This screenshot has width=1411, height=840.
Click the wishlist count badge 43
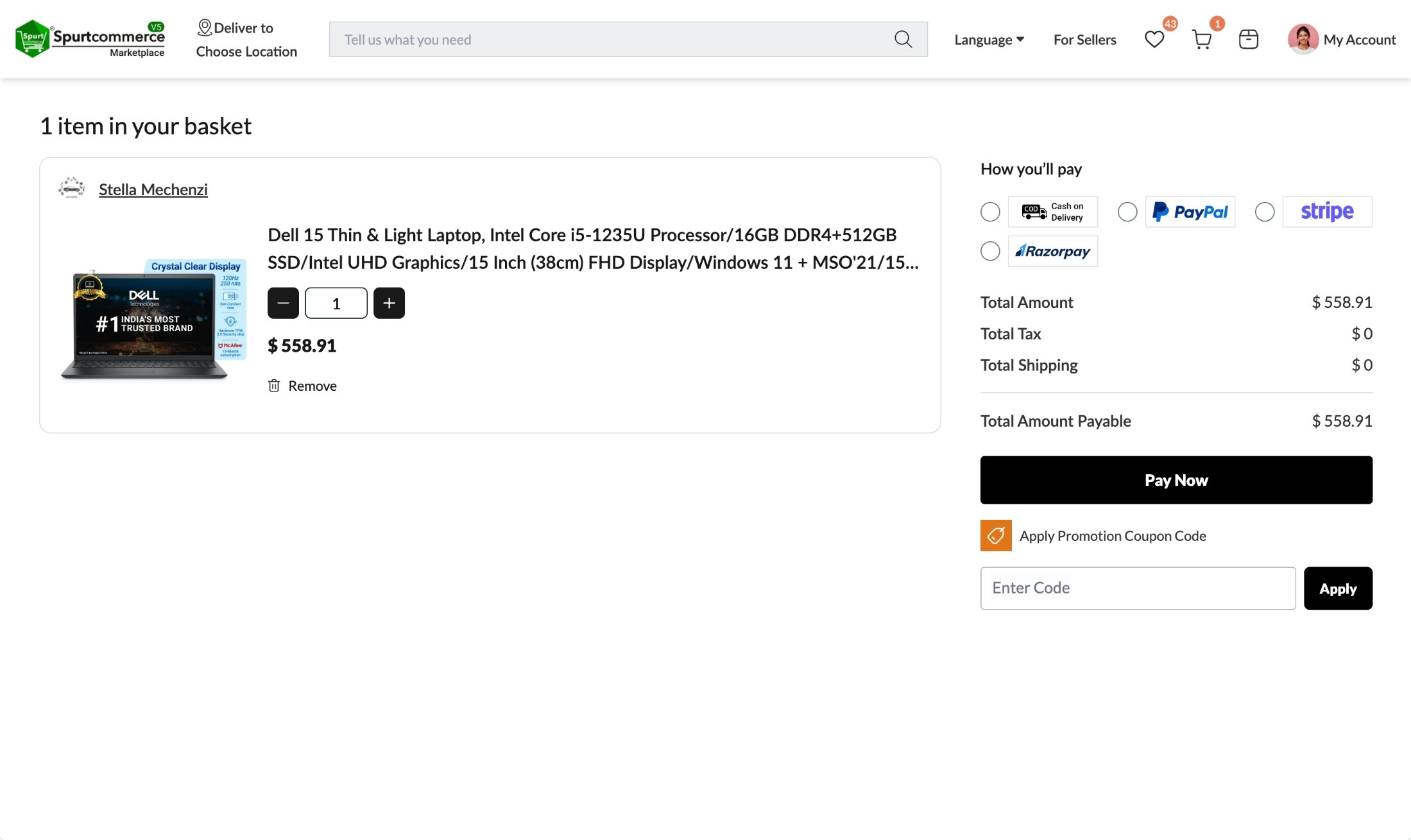[1170, 24]
